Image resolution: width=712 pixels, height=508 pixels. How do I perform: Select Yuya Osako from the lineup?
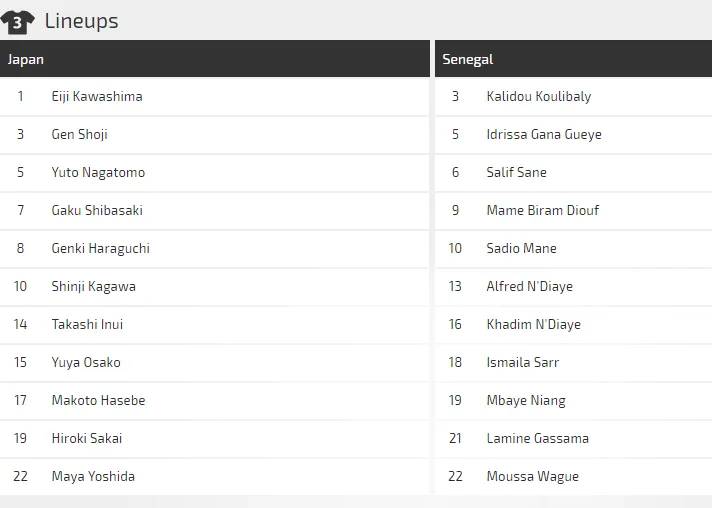click(x=85, y=363)
